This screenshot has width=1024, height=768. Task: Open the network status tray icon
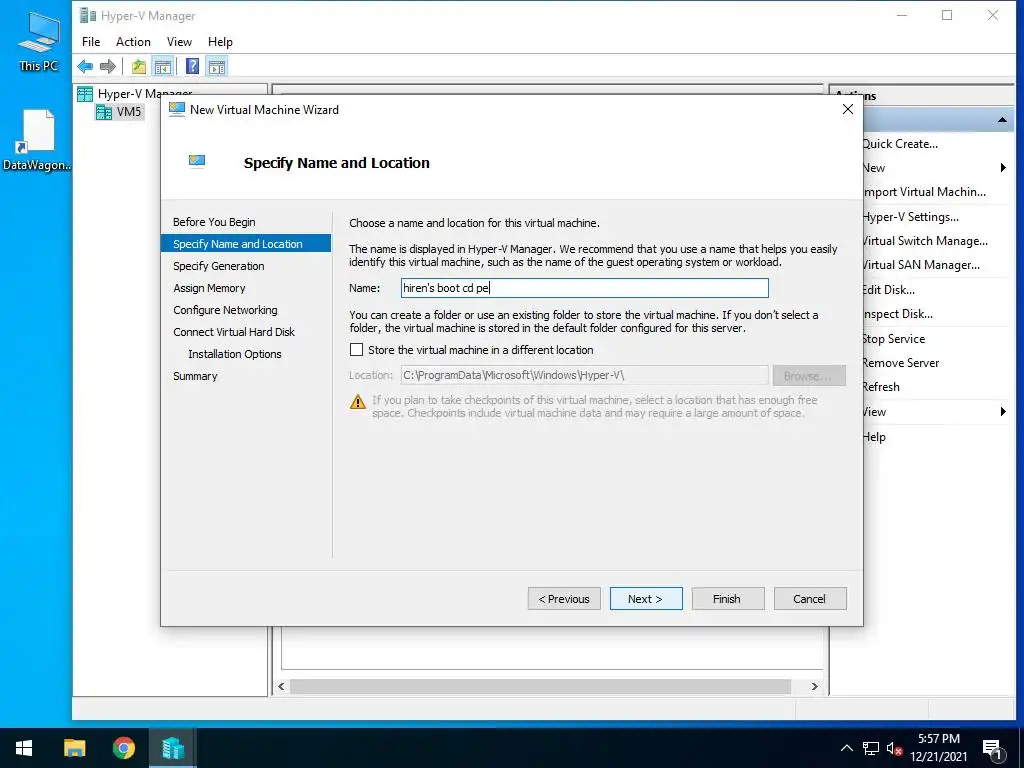click(x=871, y=748)
